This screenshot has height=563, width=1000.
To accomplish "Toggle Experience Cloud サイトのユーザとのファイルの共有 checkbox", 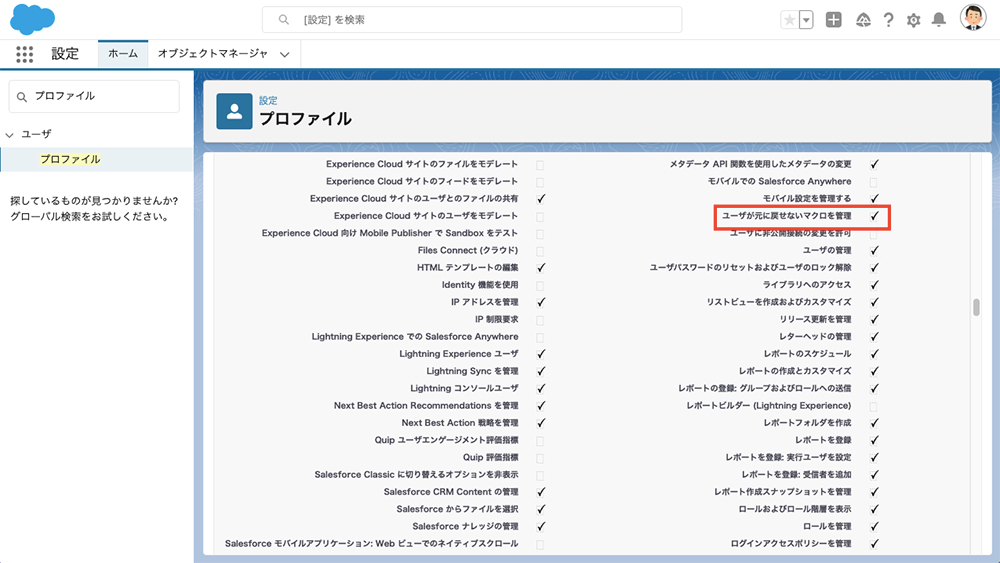I will pyautogui.click(x=541, y=199).
